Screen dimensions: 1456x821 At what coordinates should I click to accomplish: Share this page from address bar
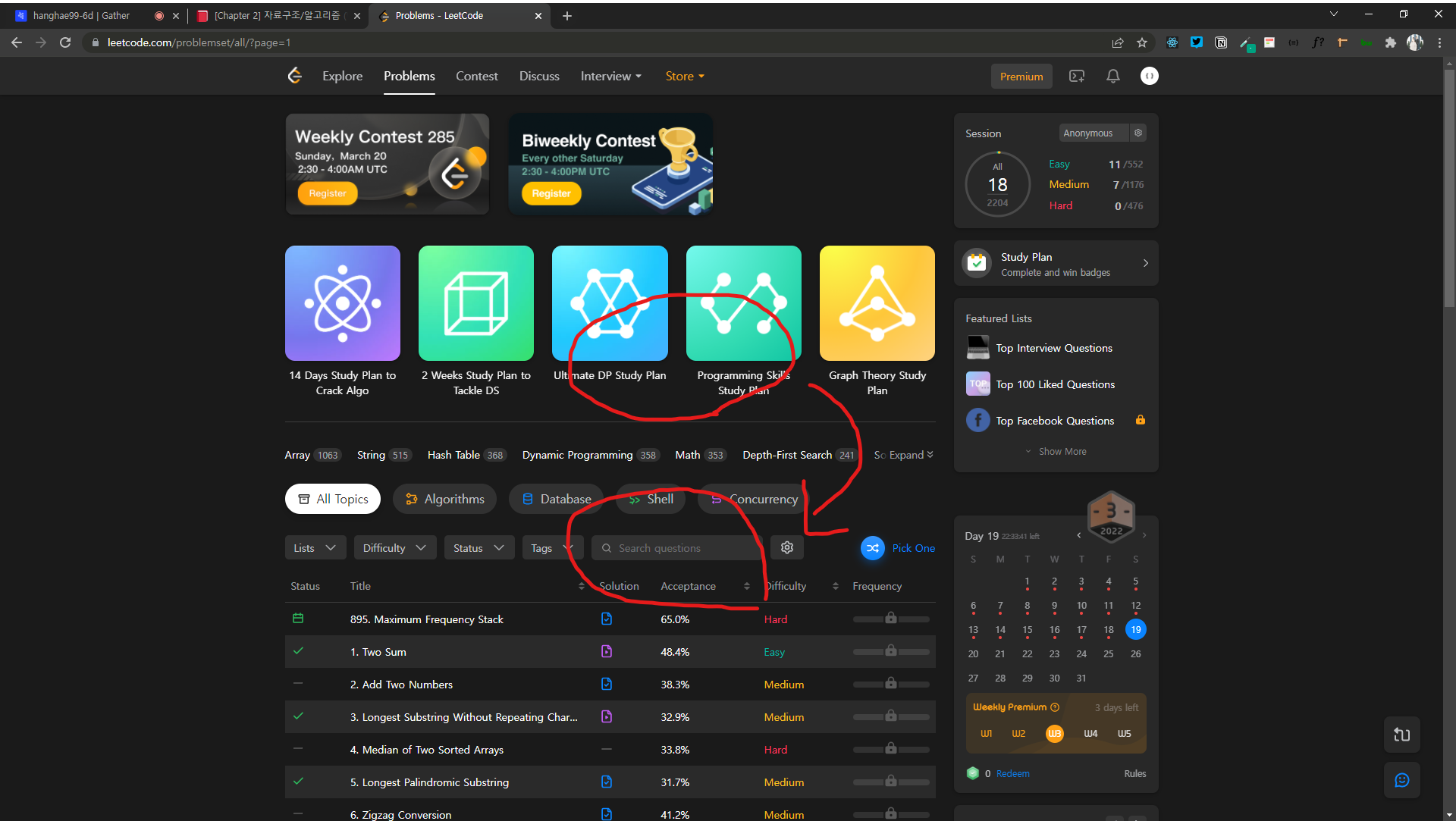pyautogui.click(x=1118, y=42)
